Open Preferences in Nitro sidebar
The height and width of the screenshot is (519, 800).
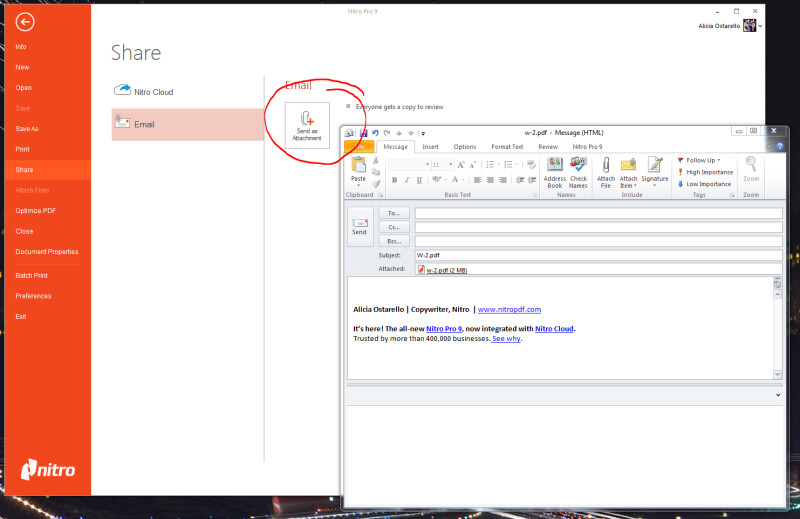click(x=33, y=295)
